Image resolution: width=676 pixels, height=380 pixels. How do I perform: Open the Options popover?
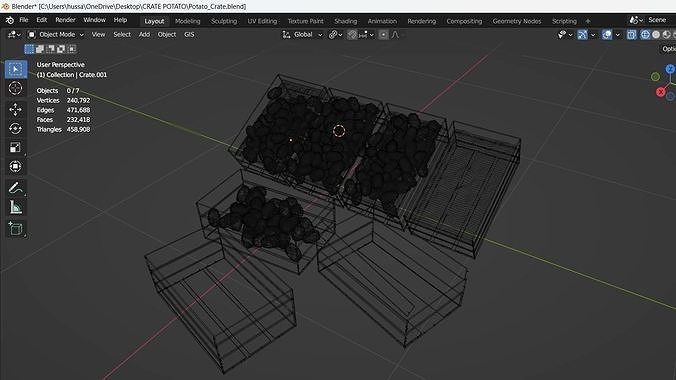point(669,49)
